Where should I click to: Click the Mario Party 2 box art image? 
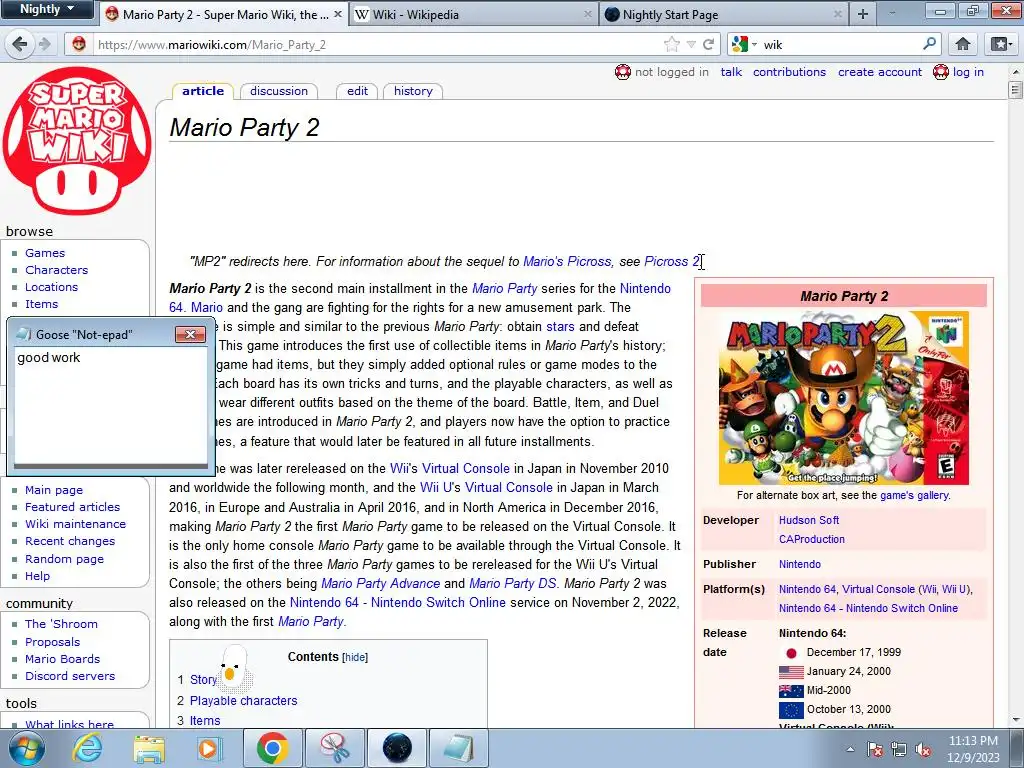click(x=844, y=398)
